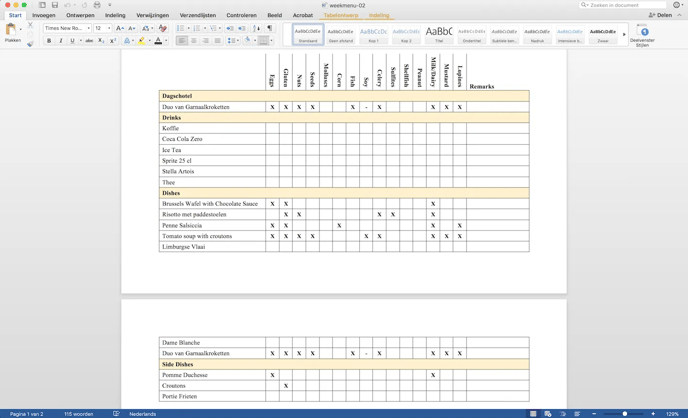The image size is (688, 418).
Task: Expand the styles gallery arrow
Action: (x=624, y=35)
